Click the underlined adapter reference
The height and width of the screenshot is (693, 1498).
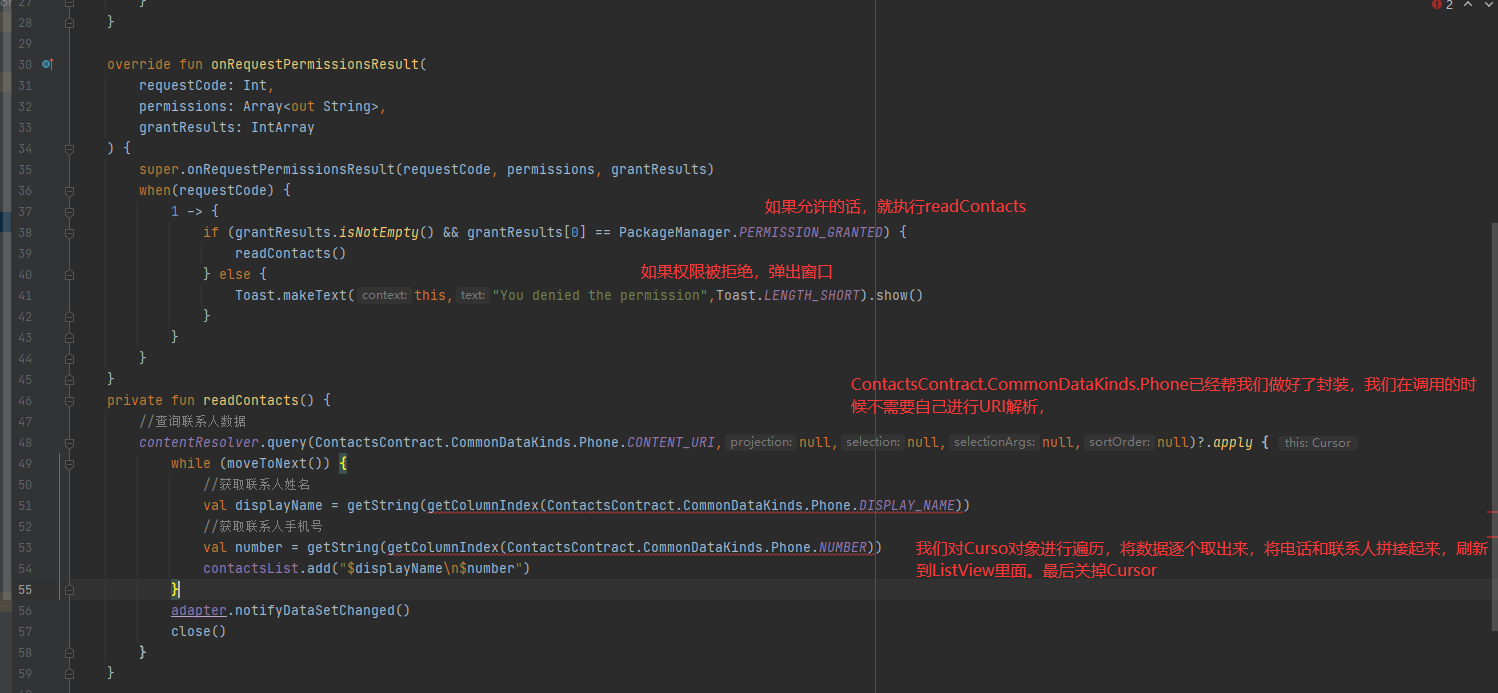[198, 610]
